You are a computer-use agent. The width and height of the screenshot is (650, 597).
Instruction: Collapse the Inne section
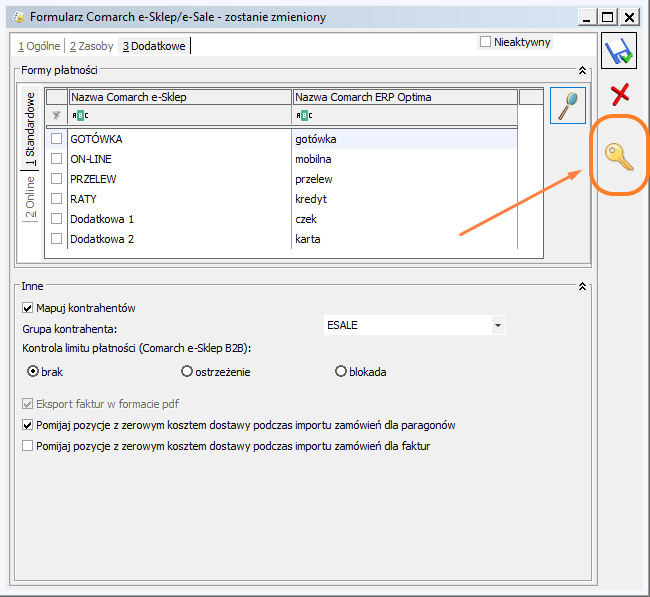point(582,286)
